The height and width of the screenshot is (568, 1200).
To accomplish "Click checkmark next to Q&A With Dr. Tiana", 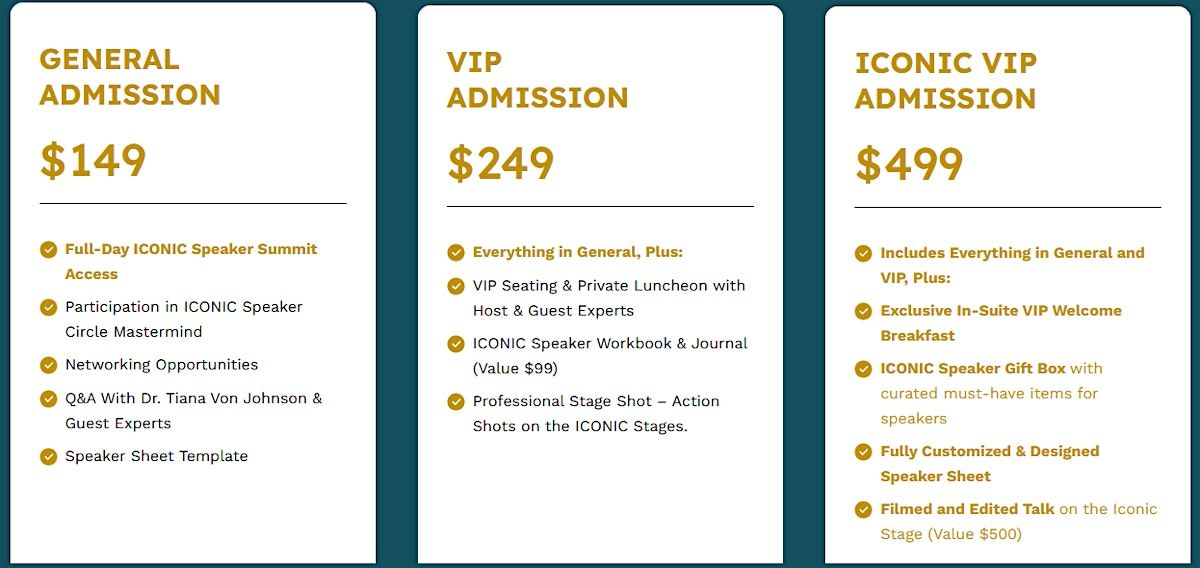I will click(48, 399).
